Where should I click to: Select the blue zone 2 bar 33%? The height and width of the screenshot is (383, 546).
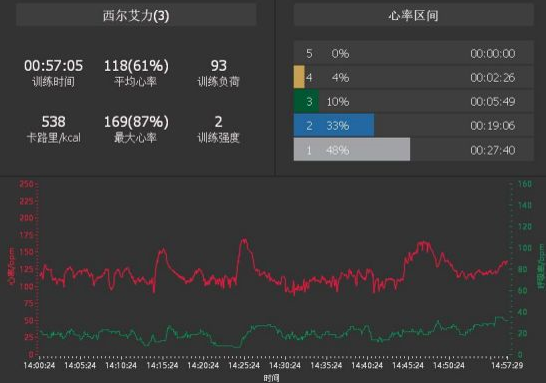coord(334,125)
